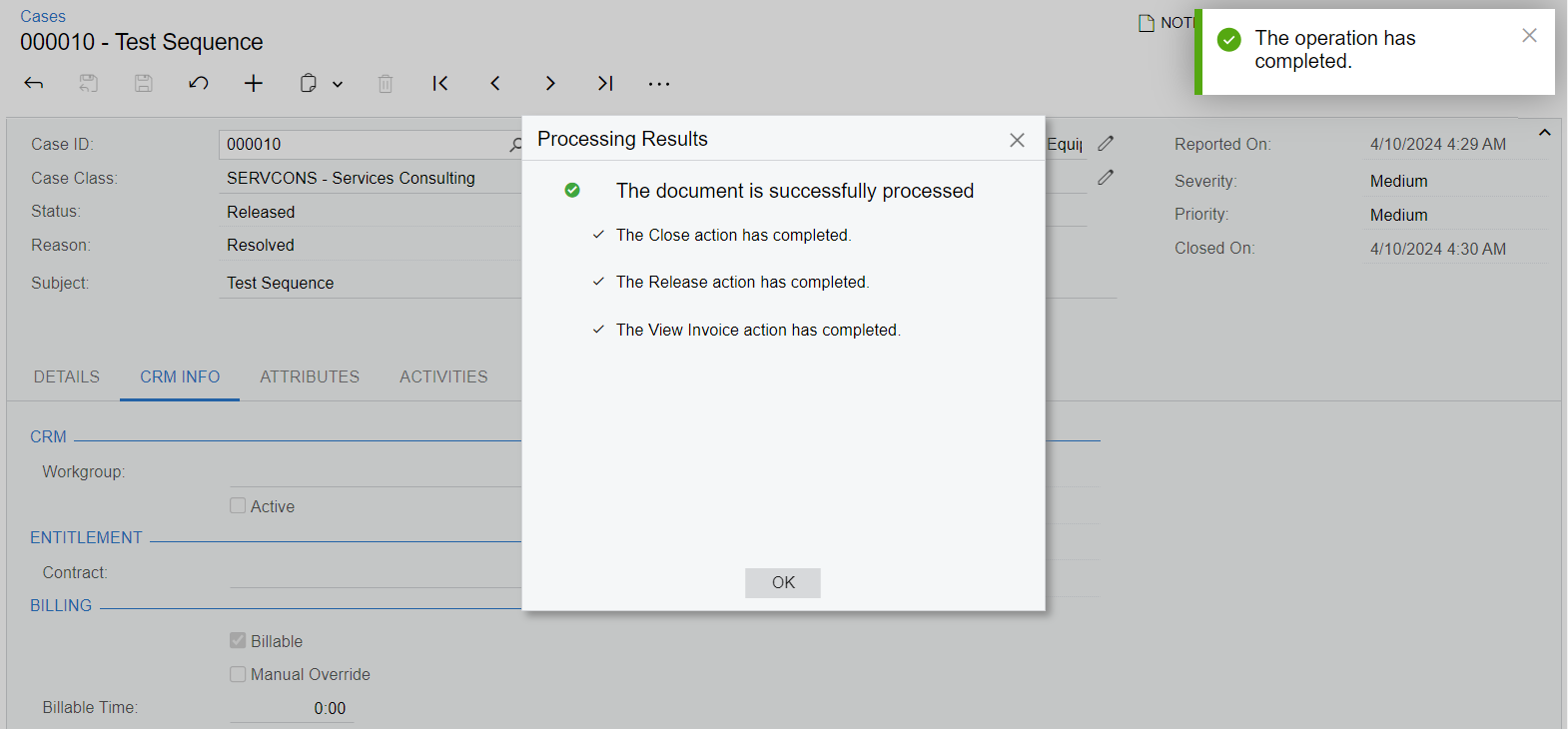This screenshot has height=729, width=1568.
Task: Open the Activities tab
Action: (443, 376)
